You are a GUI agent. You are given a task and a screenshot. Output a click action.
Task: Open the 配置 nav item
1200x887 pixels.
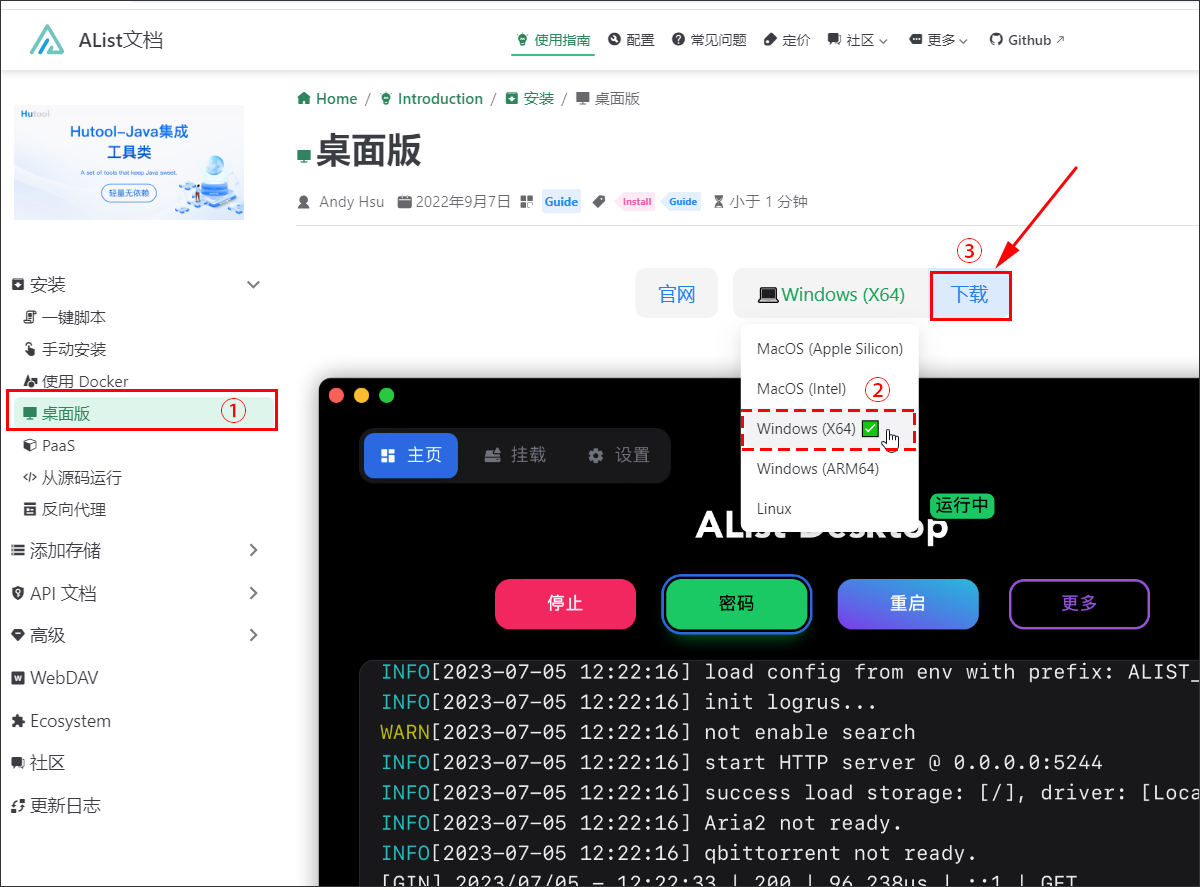tap(631, 40)
